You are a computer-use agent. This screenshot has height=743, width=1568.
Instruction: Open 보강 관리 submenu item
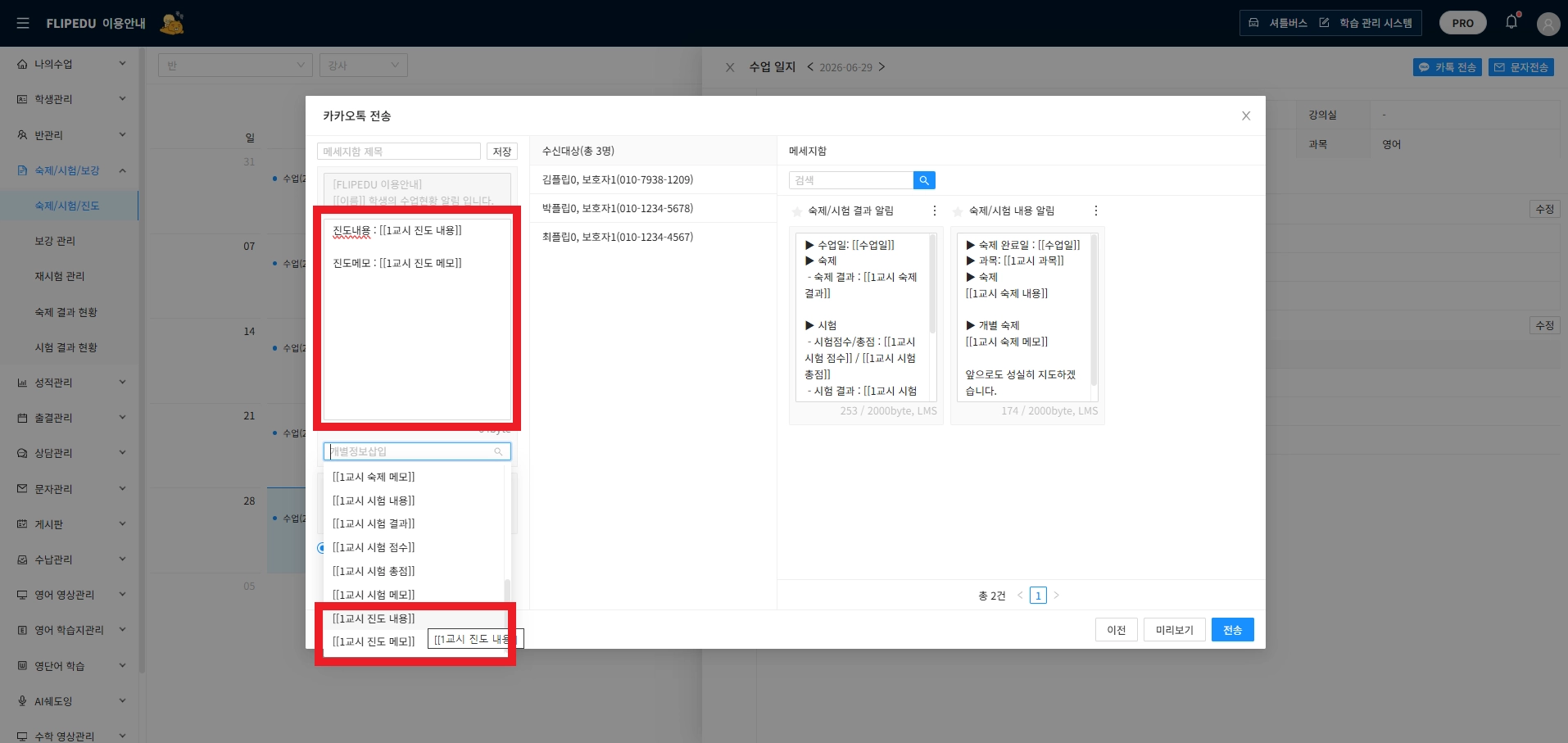pyautogui.click(x=55, y=241)
